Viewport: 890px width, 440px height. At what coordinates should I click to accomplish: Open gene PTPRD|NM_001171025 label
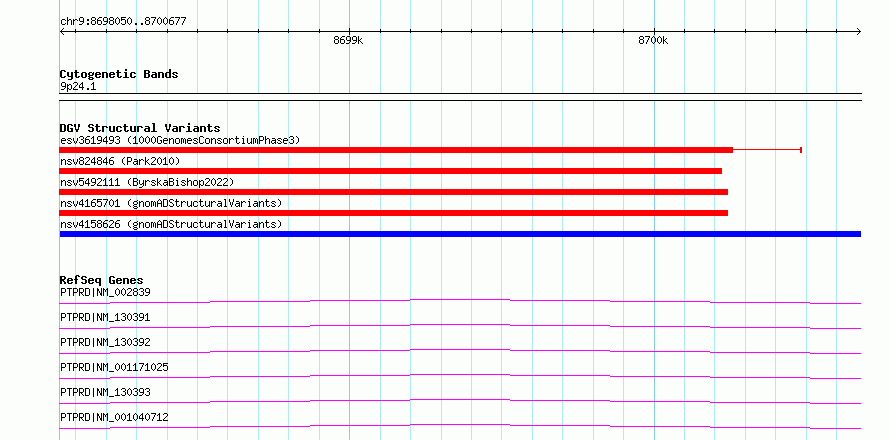pyautogui.click(x=114, y=367)
